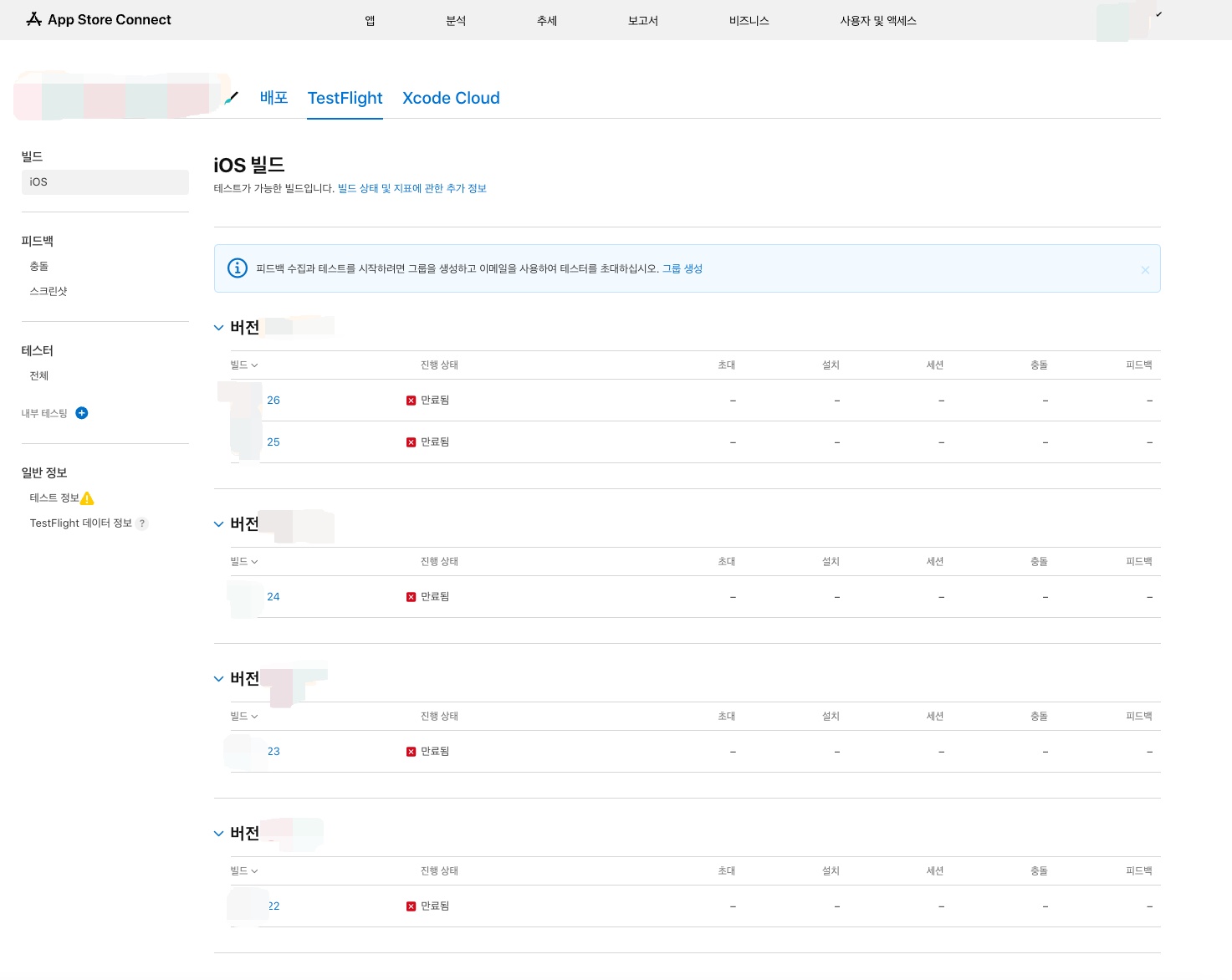Click the 초대 column header in the build 26 table
Image resolution: width=1232 pixels, height=980 pixels.
727,365
